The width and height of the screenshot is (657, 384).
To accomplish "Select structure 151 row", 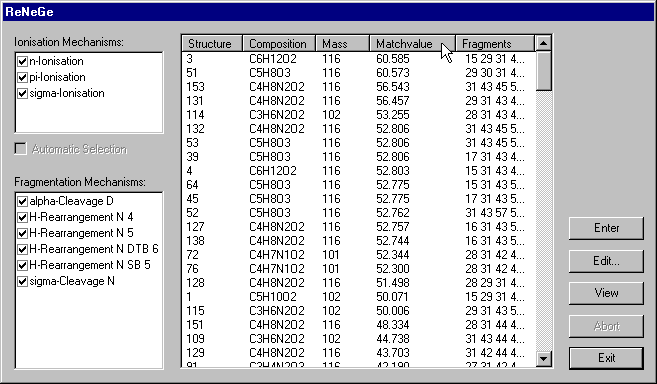I will [359, 325].
